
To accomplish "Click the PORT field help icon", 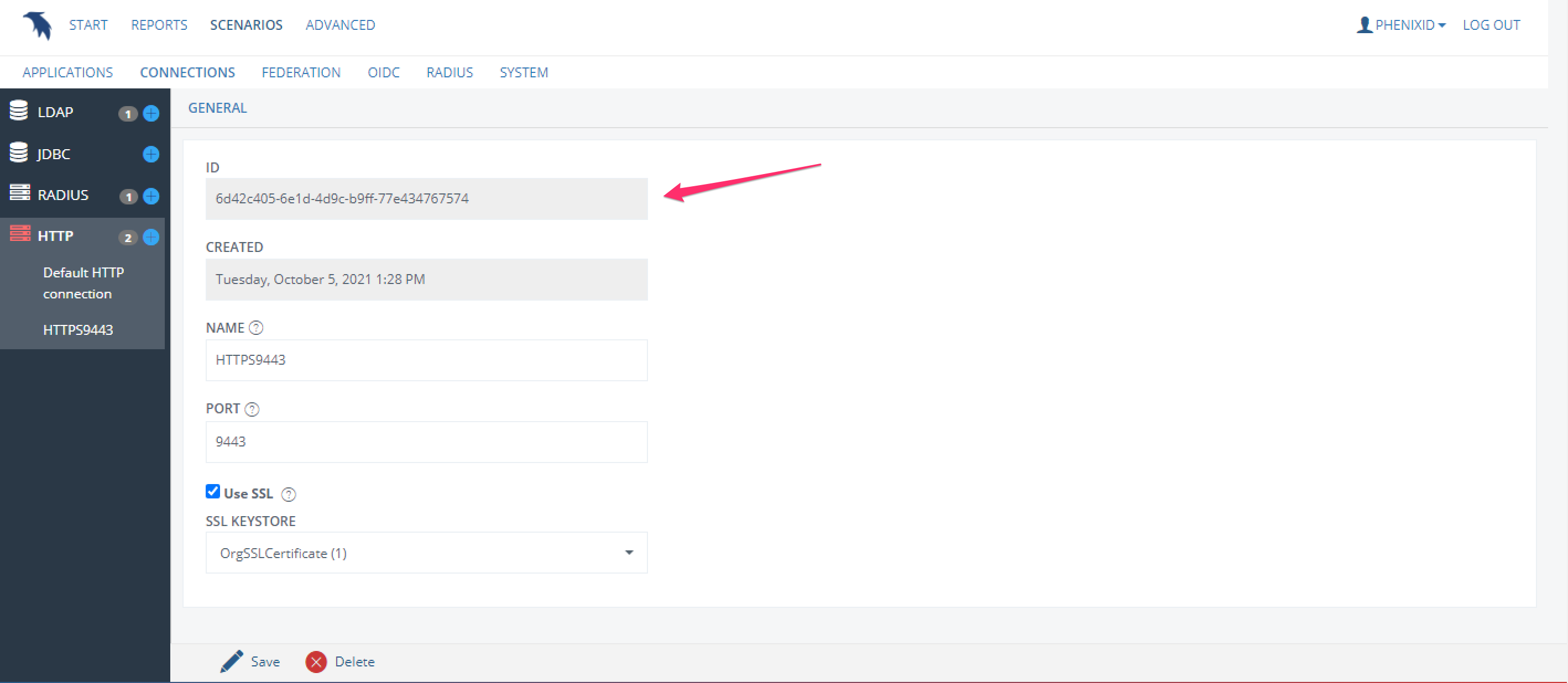I will tap(252, 409).
